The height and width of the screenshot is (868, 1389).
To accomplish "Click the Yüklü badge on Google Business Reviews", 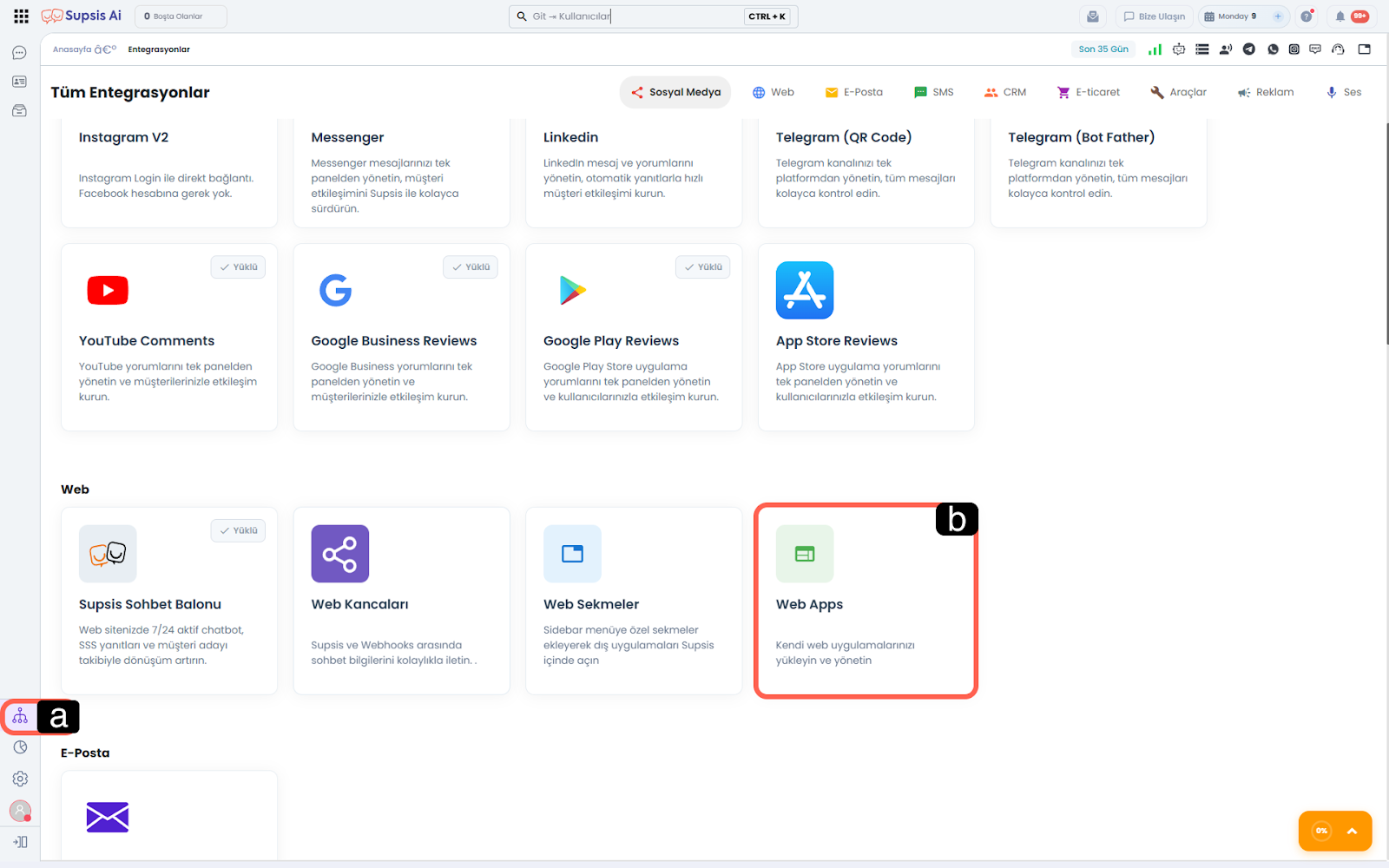I will (x=471, y=267).
